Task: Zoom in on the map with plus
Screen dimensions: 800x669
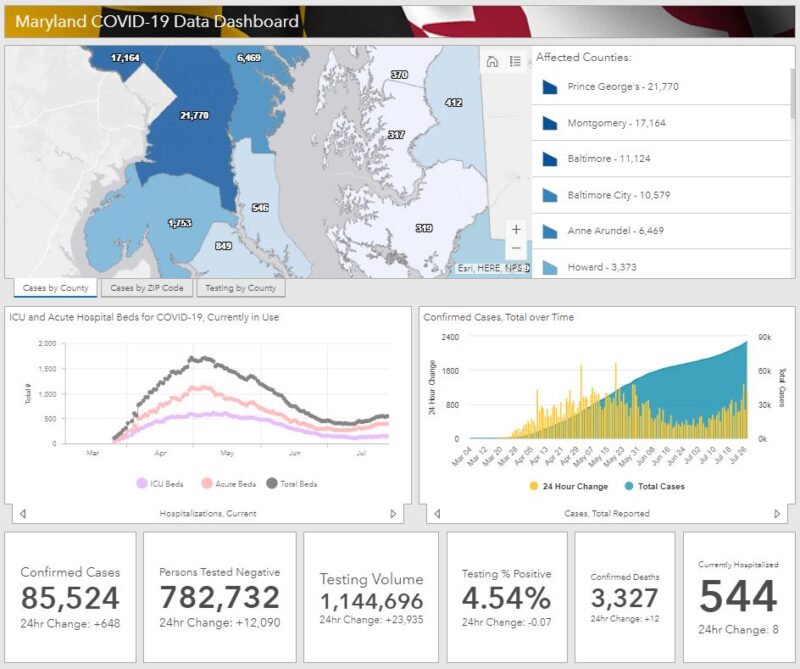Action: tap(516, 229)
